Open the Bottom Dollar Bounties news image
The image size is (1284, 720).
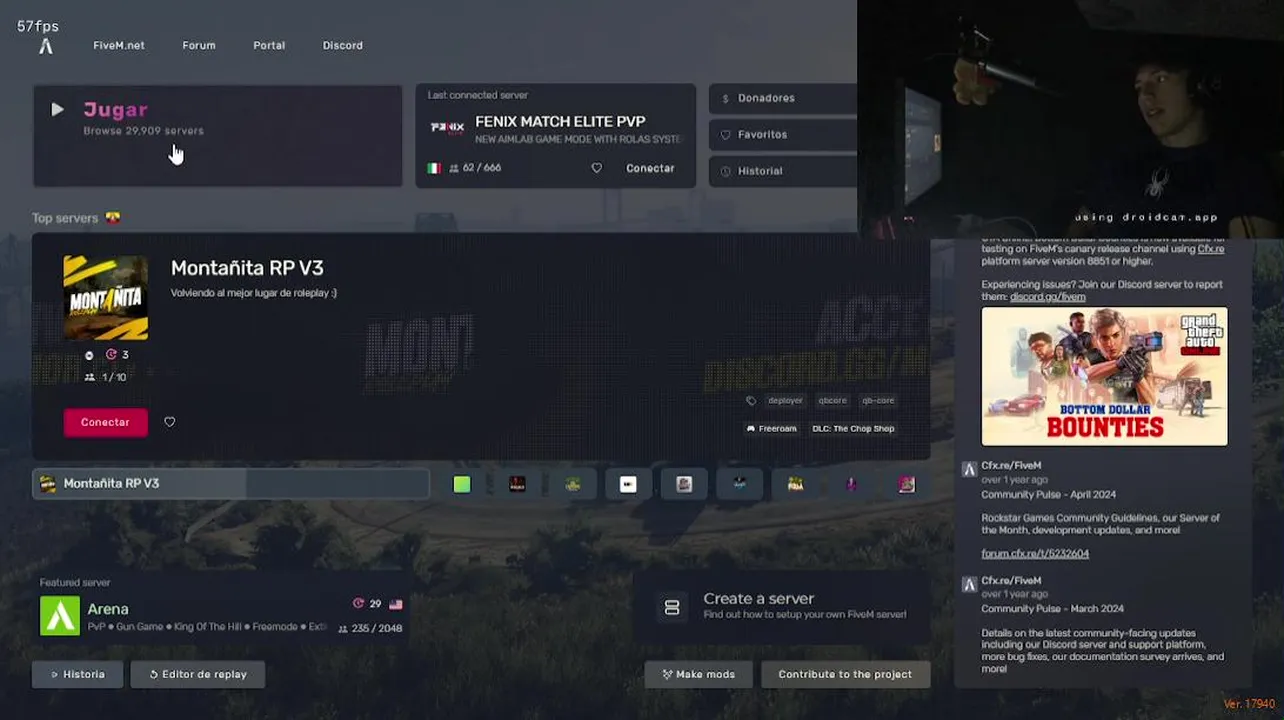click(x=1104, y=376)
